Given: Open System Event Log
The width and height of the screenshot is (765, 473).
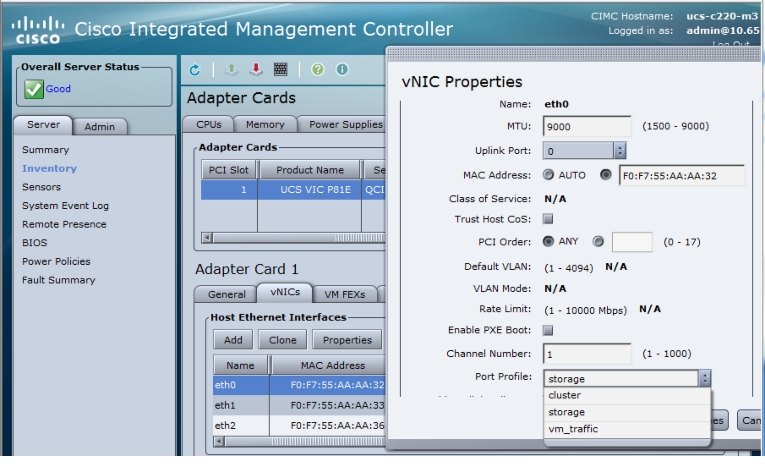Looking at the screenshot, I should coord(65,206).
